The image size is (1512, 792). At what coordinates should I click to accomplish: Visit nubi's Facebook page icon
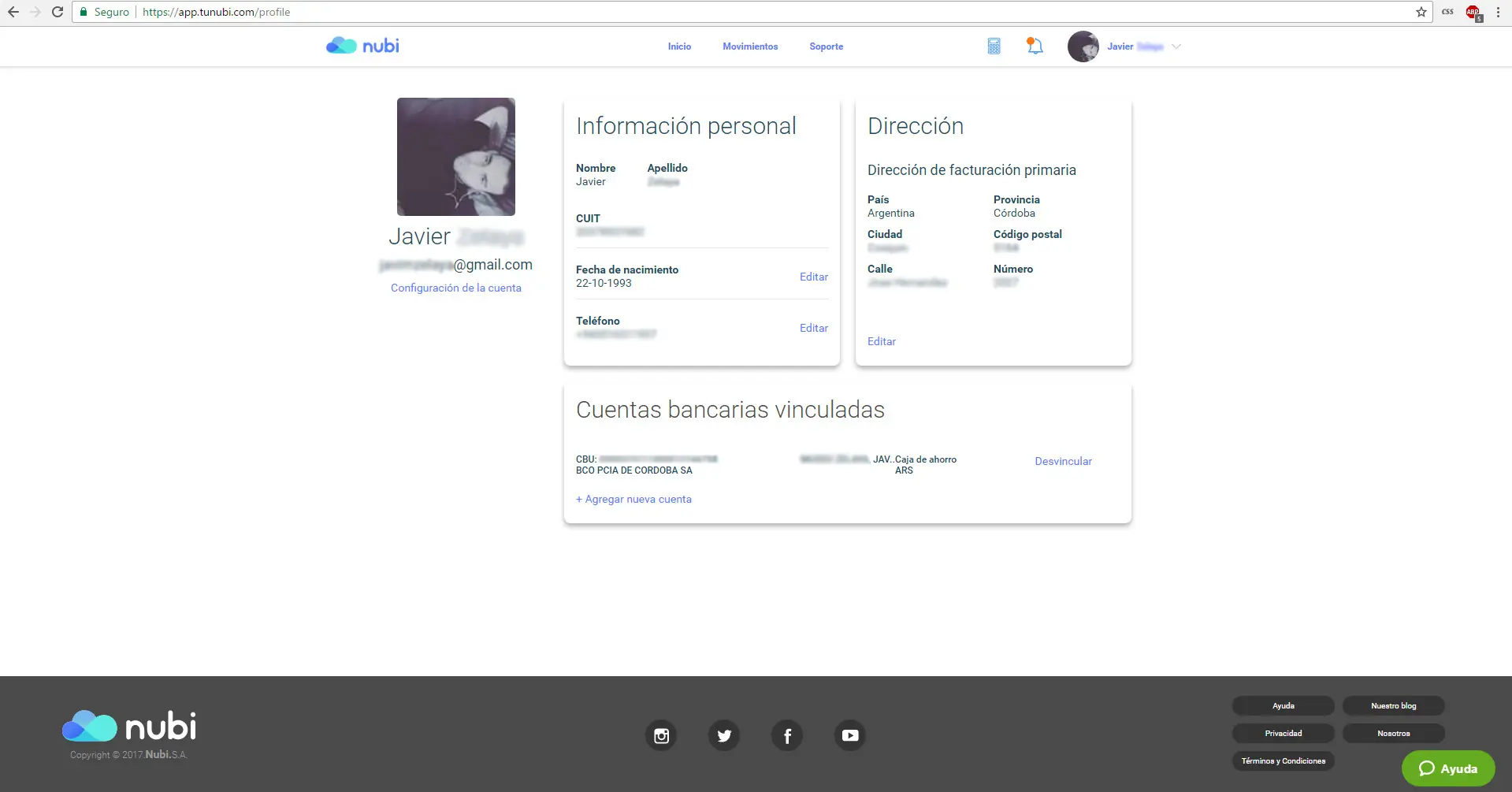(786, 735)
